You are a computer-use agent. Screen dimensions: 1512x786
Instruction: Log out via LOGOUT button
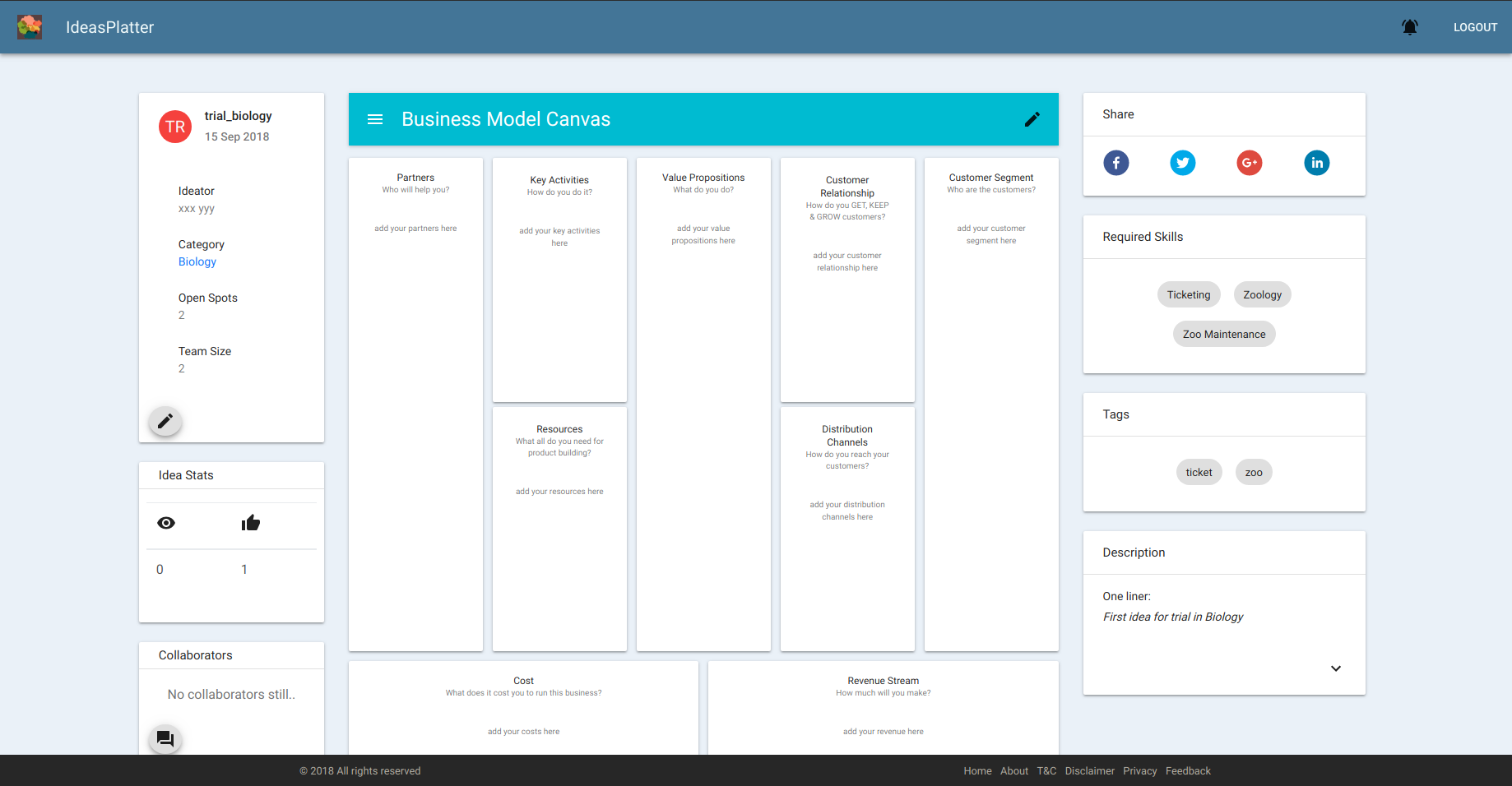tap(1475, 27)
